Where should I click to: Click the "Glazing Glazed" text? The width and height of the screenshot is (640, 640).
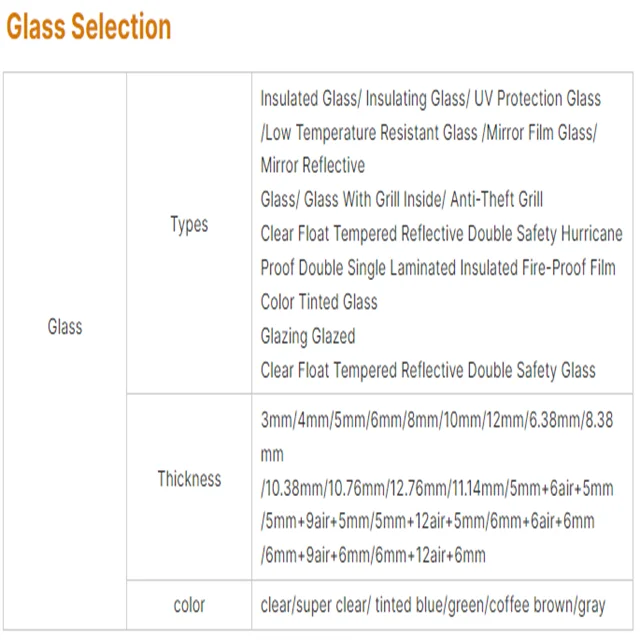pyautogui.click(x=308, y=336)
